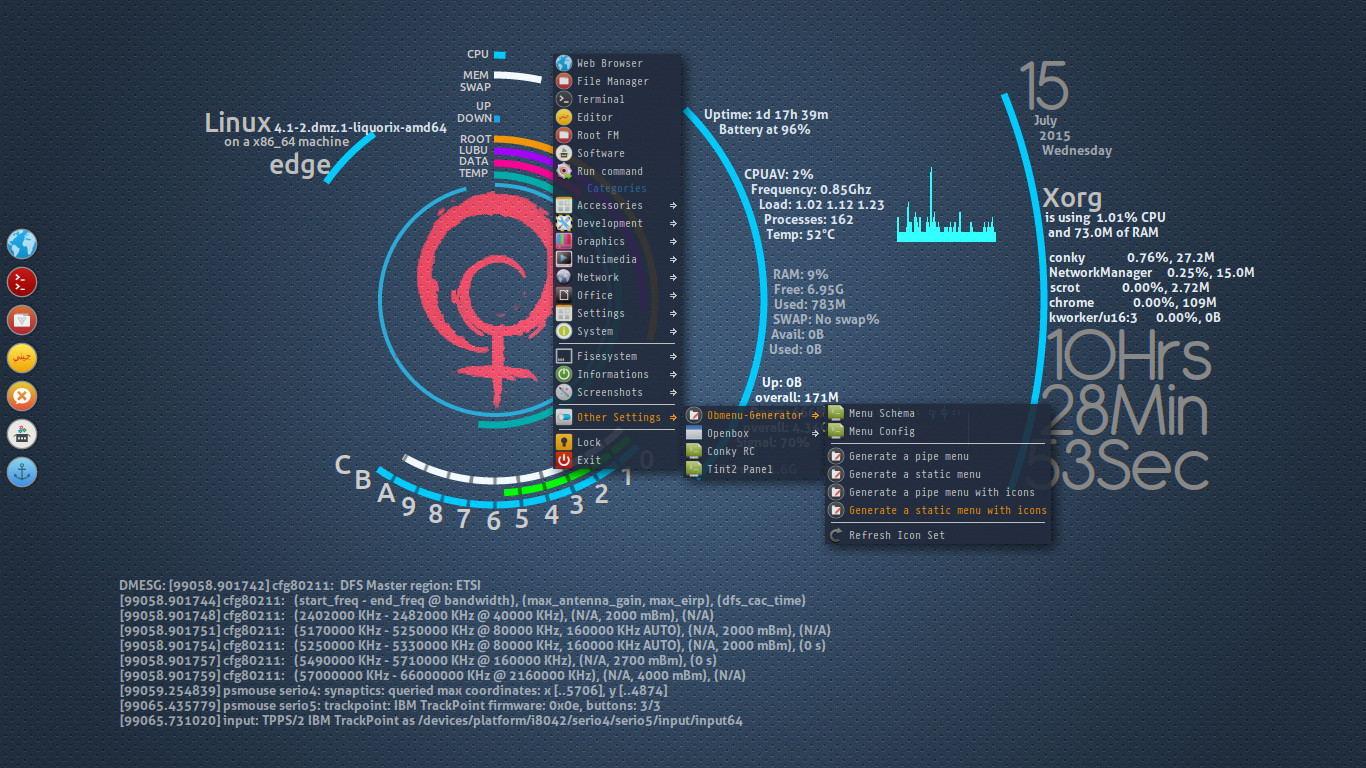Launch Terminal from its menu icon

pyautogui.click(x=564, y=99)
